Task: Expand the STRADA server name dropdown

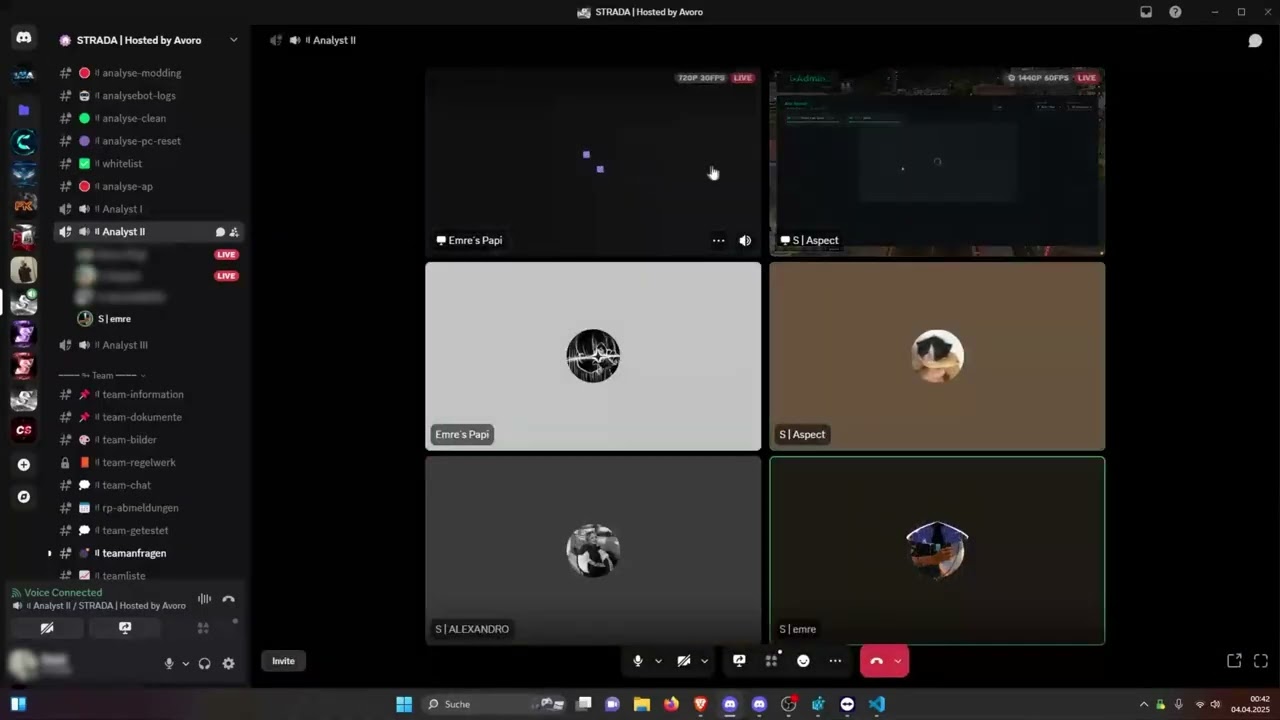Action: click(233, 40)
